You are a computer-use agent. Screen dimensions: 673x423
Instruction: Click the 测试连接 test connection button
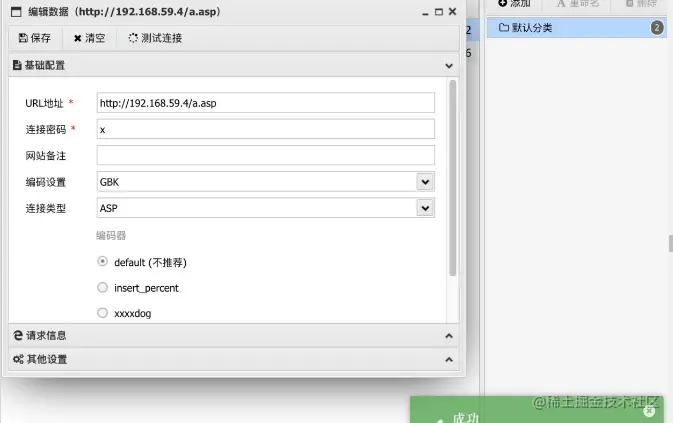[x=155, y=38]
